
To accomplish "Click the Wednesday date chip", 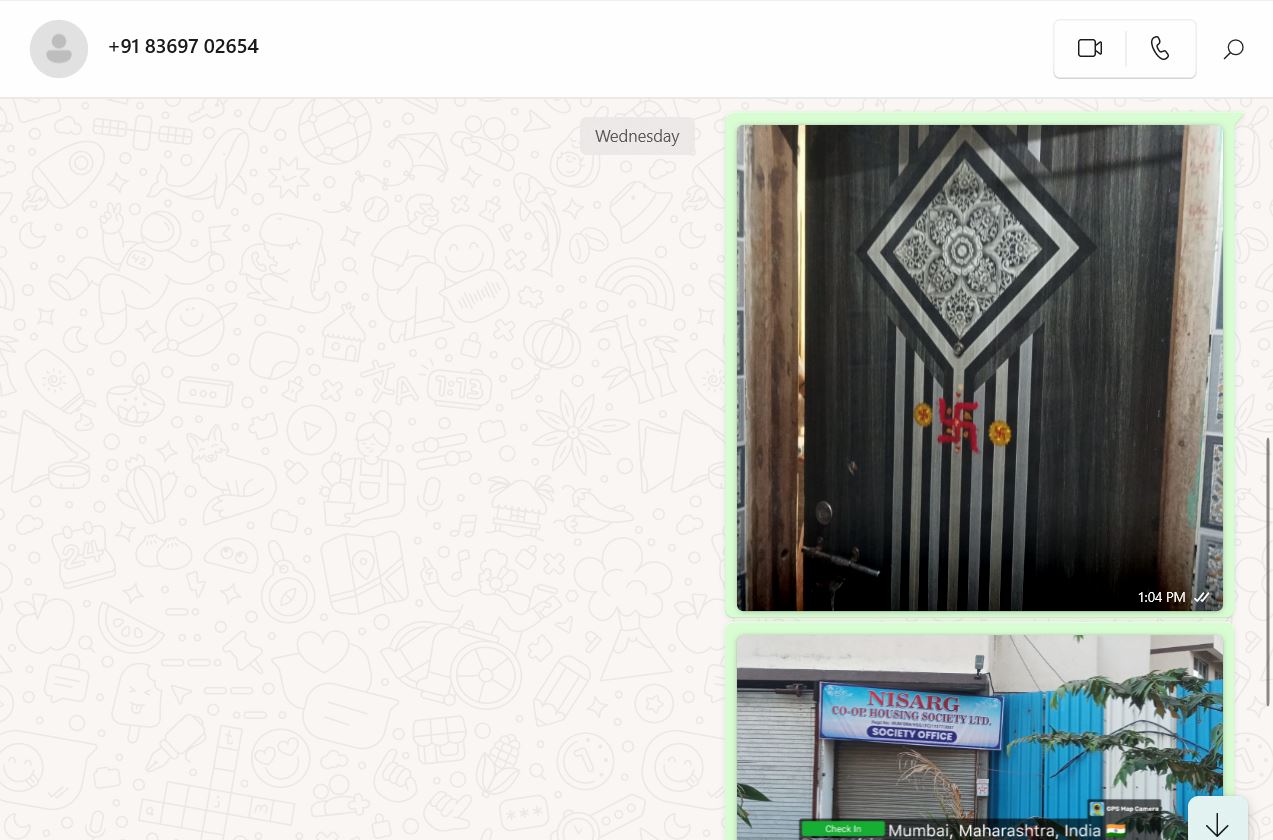I will coord(637,136).
